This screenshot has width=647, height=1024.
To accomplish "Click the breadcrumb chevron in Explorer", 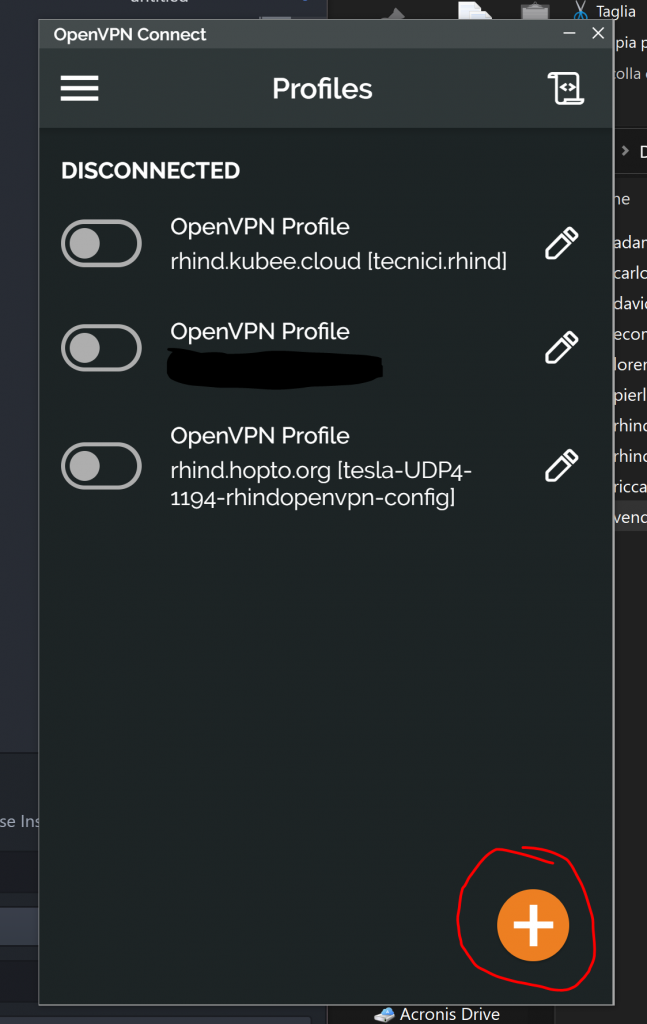I will click(x=626, y=151).
